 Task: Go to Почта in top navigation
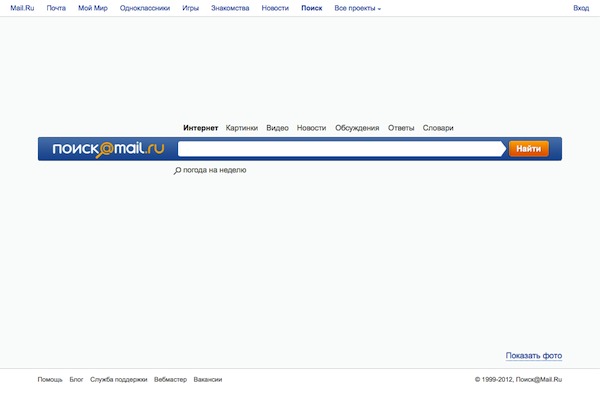pos(56,8)
